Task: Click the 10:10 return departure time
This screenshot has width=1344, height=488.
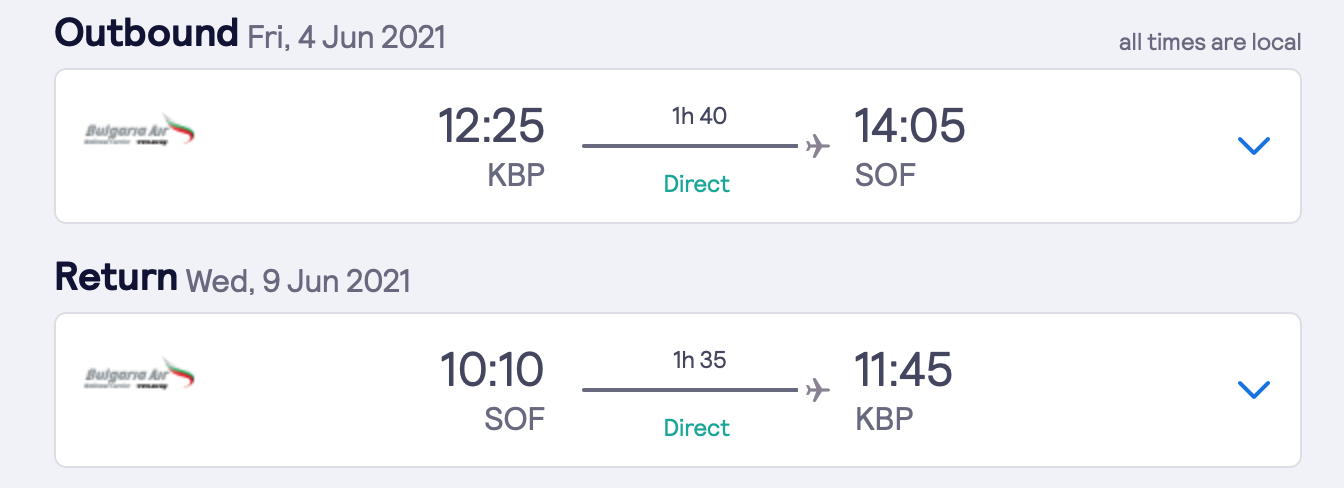Action: click(492, 371)
